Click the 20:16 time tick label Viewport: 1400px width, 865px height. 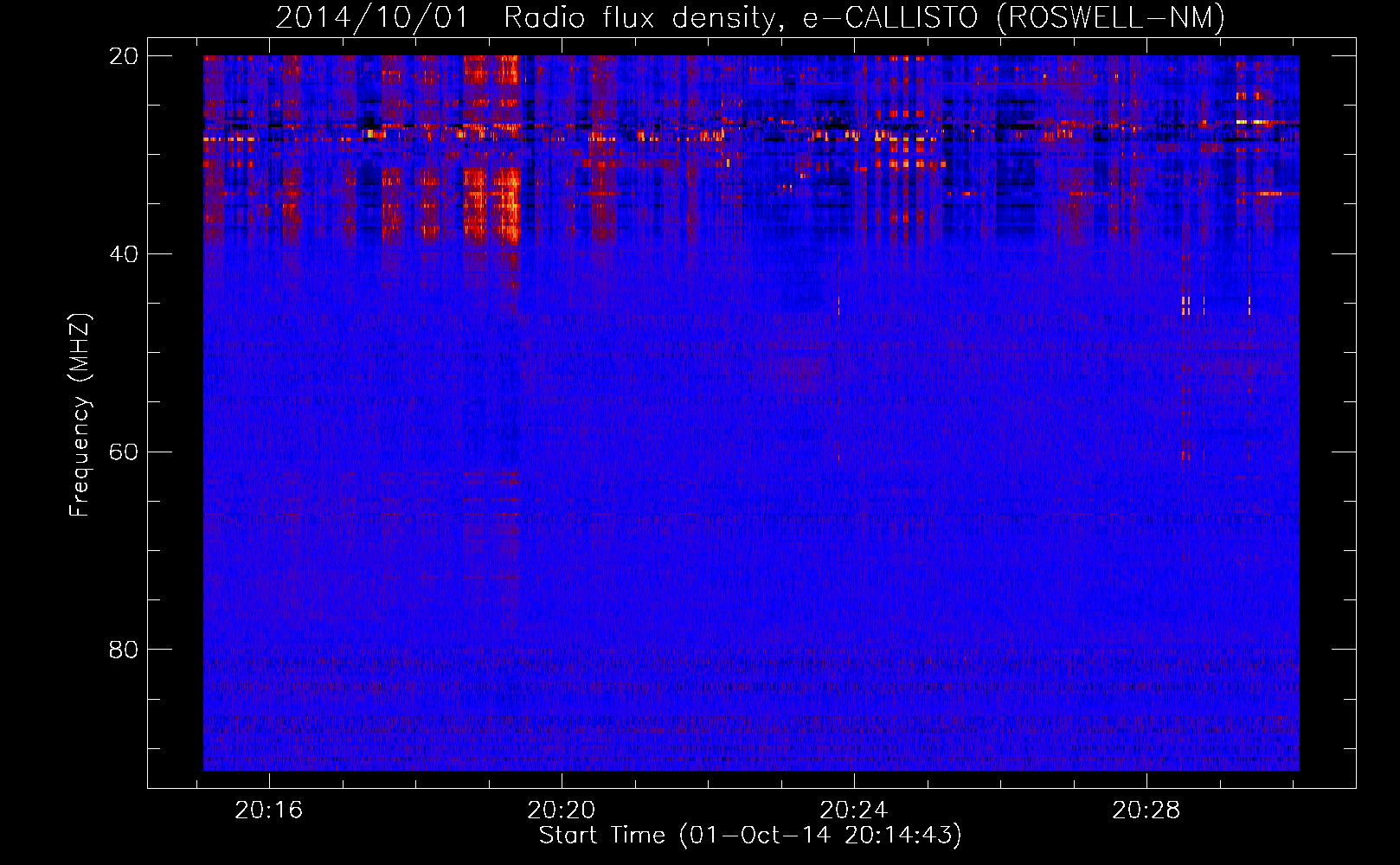pos(269,811)
